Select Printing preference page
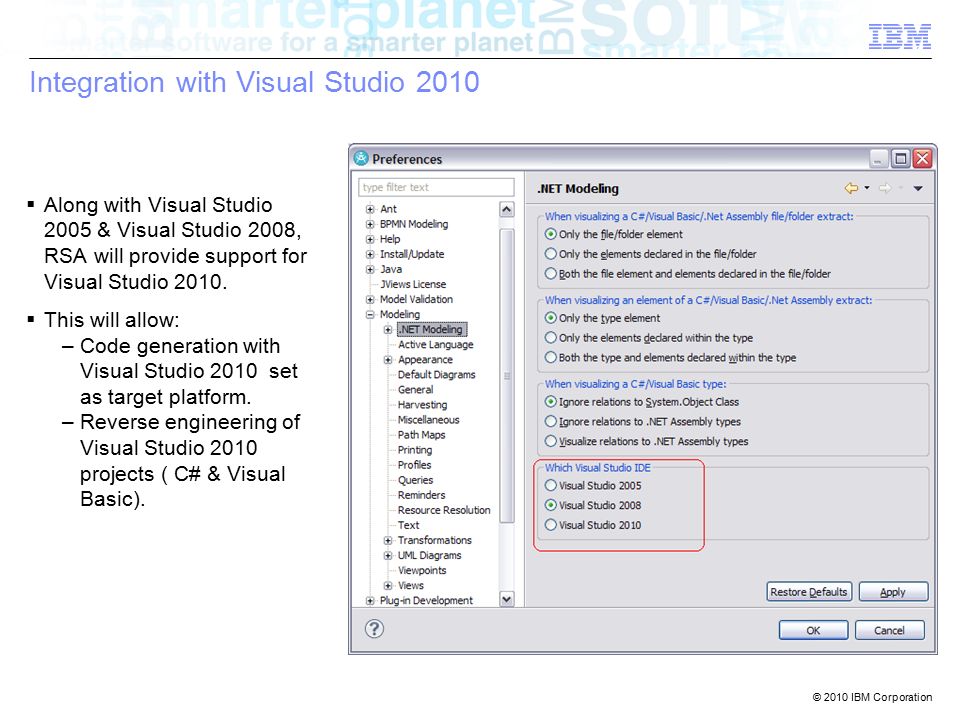The height and width of the screenshot is (720, 960). point(414,450)
